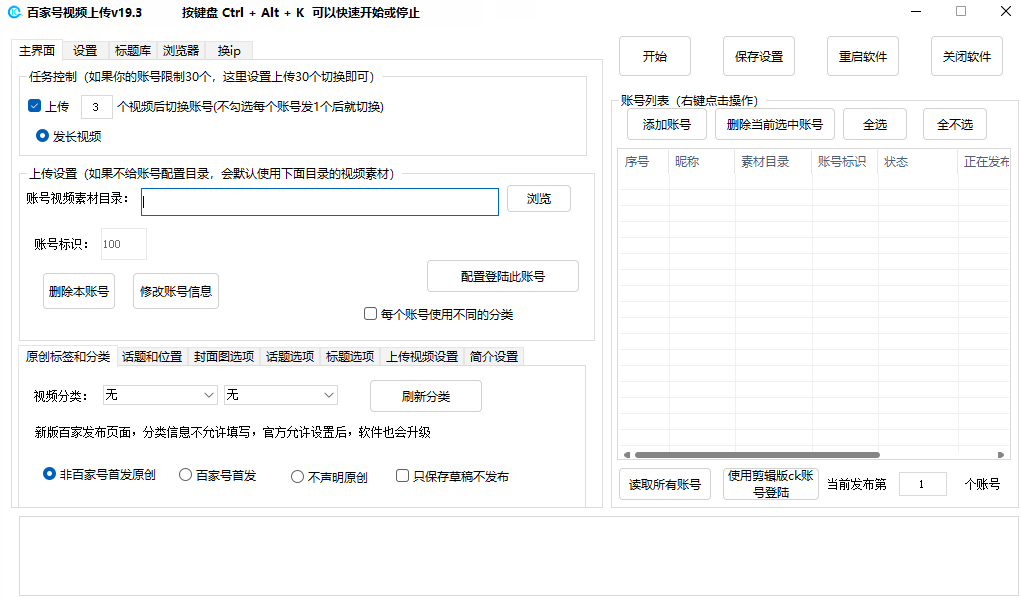Click the 全选 button
The height and width of the screenshot is (598, 1021).
(875, 124)
